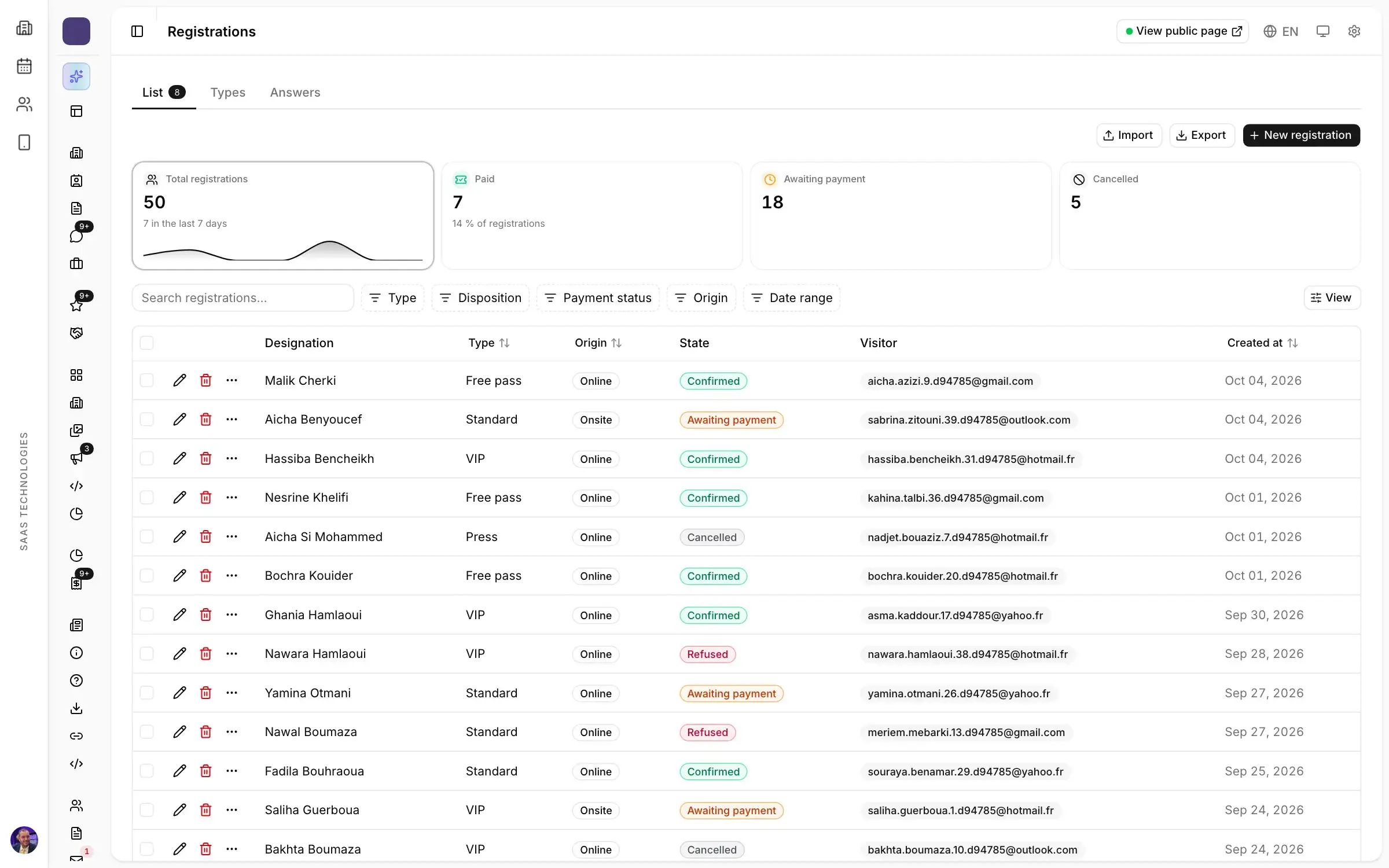Open the chat bubble icon with 9+ badge

76,236
